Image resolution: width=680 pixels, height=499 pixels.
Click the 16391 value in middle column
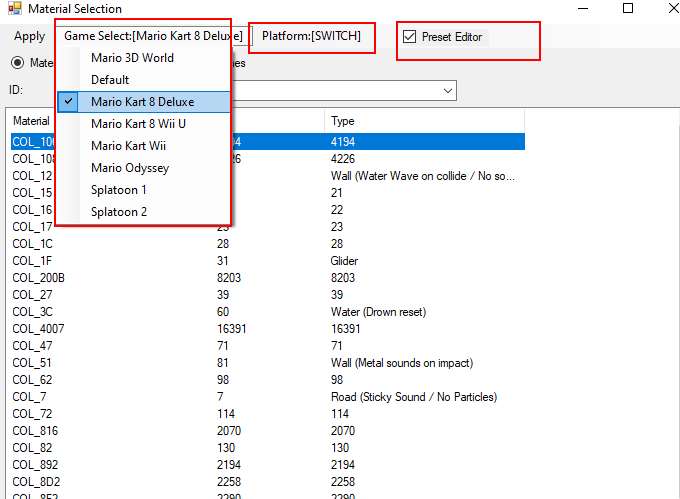[232, 329]
